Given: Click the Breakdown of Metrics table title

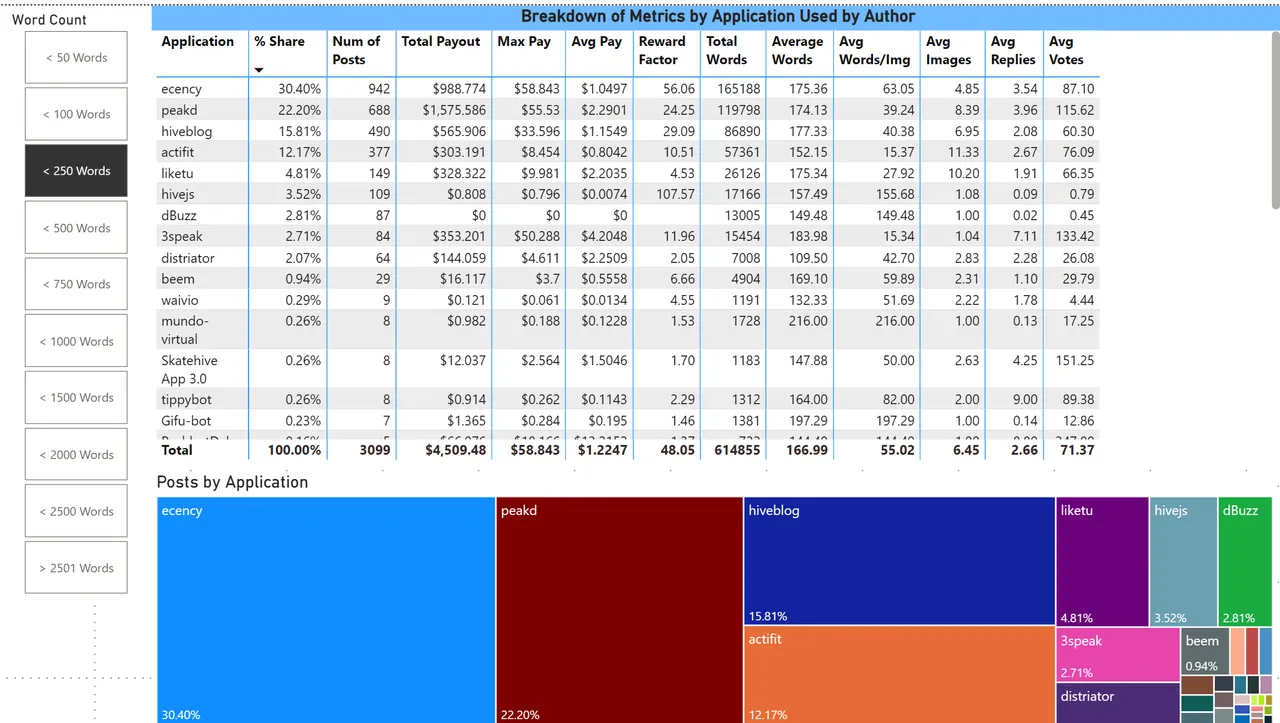Looking at the screenshot, I should [x=718, y=16].
